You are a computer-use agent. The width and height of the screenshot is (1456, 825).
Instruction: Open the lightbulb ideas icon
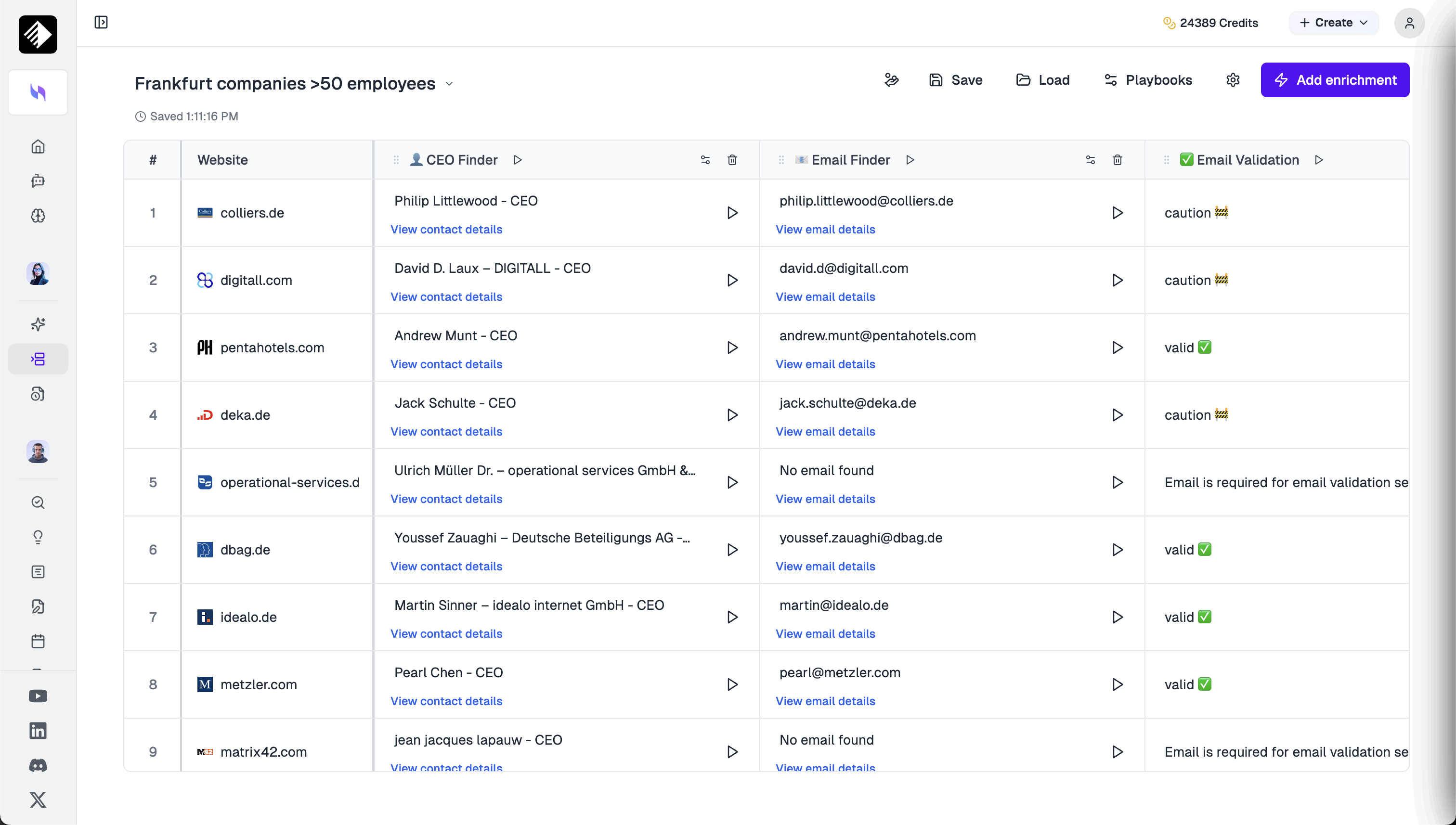tap(38, 537)
